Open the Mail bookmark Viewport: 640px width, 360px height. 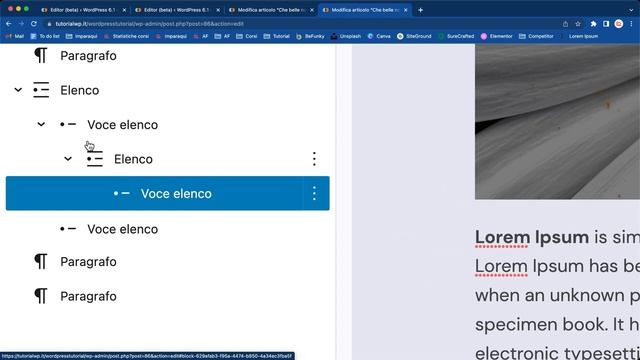15,36
